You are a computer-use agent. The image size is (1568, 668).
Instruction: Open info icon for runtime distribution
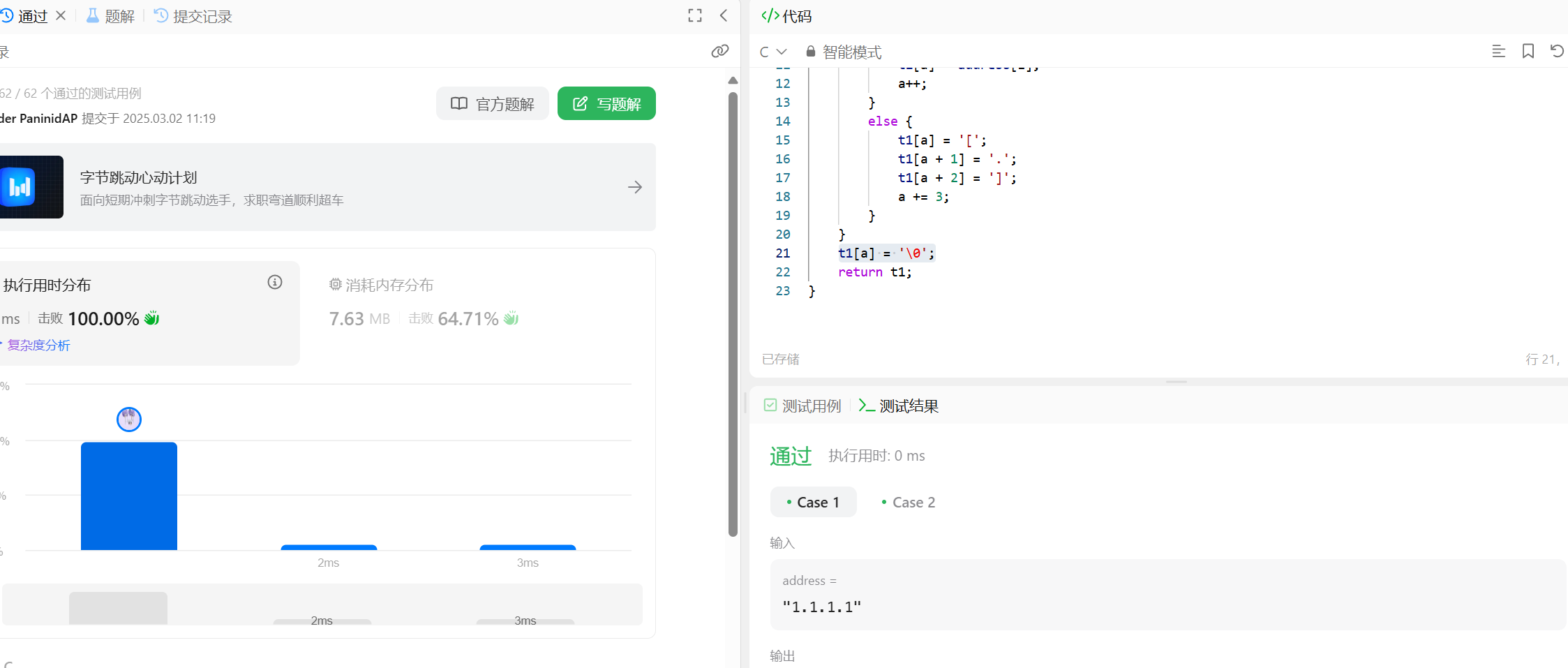click(x=275, y=282)
